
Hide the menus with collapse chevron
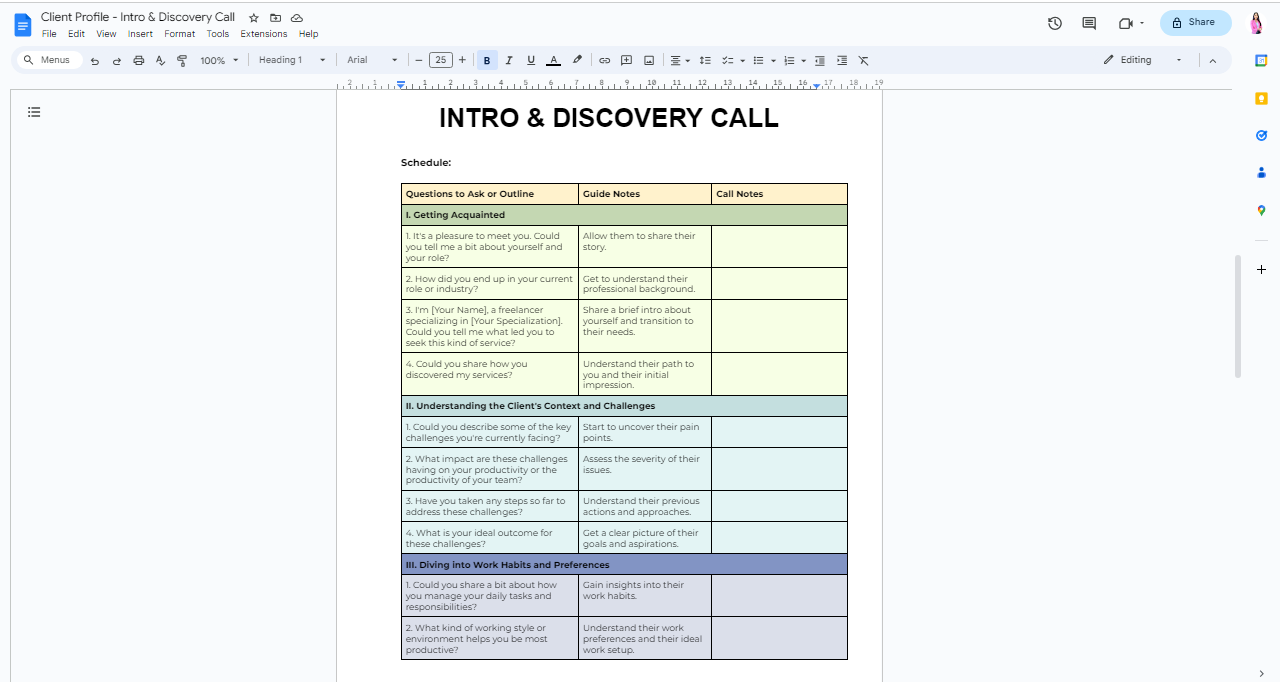tap(1213, 60)
